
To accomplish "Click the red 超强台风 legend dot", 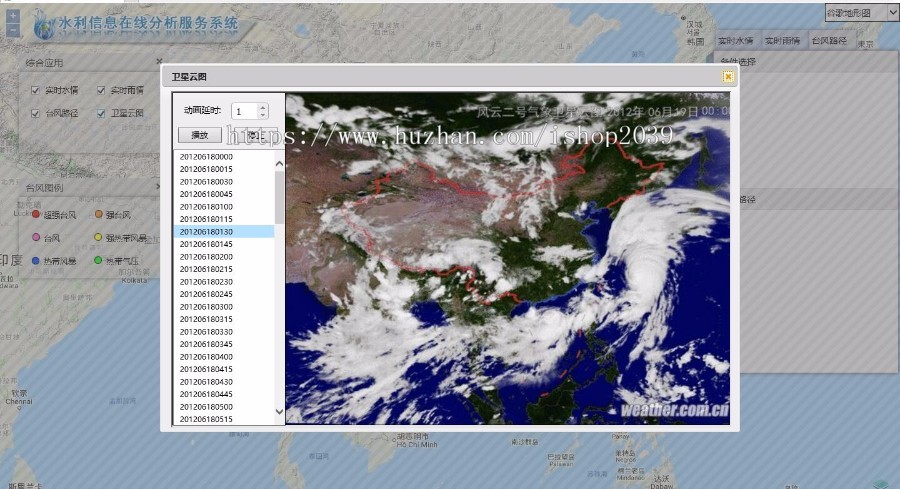I will pos(36,214).
